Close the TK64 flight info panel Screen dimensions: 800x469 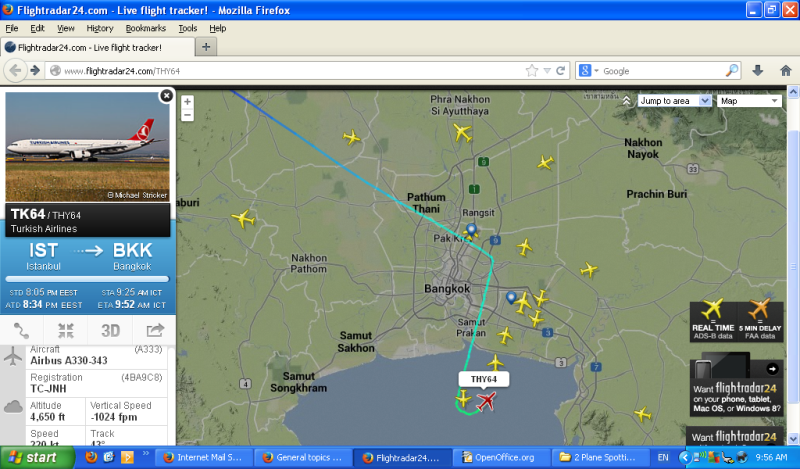166,96
